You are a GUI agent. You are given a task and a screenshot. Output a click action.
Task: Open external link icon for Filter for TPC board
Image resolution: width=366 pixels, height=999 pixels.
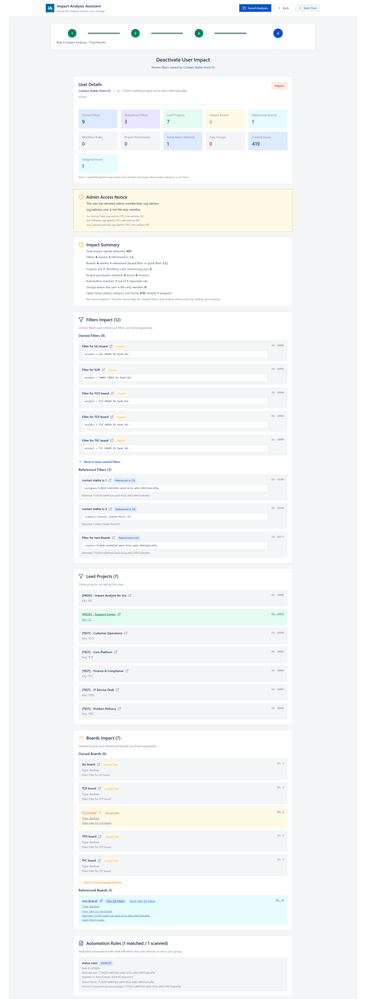tap(112, 440)
